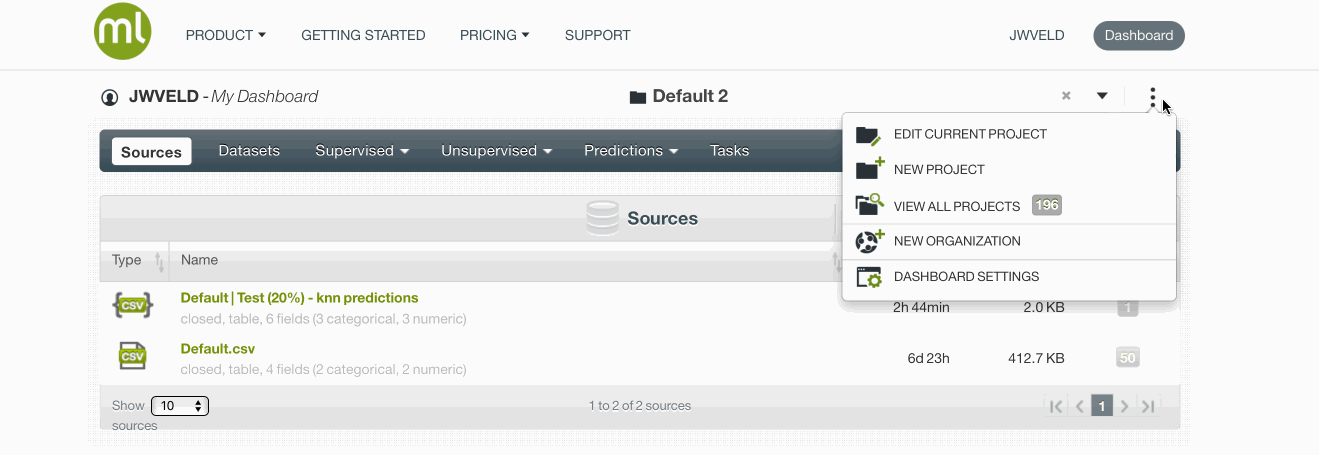Sort sources by Type column arrows
1319x455 pixels.
tap(159, 262)
